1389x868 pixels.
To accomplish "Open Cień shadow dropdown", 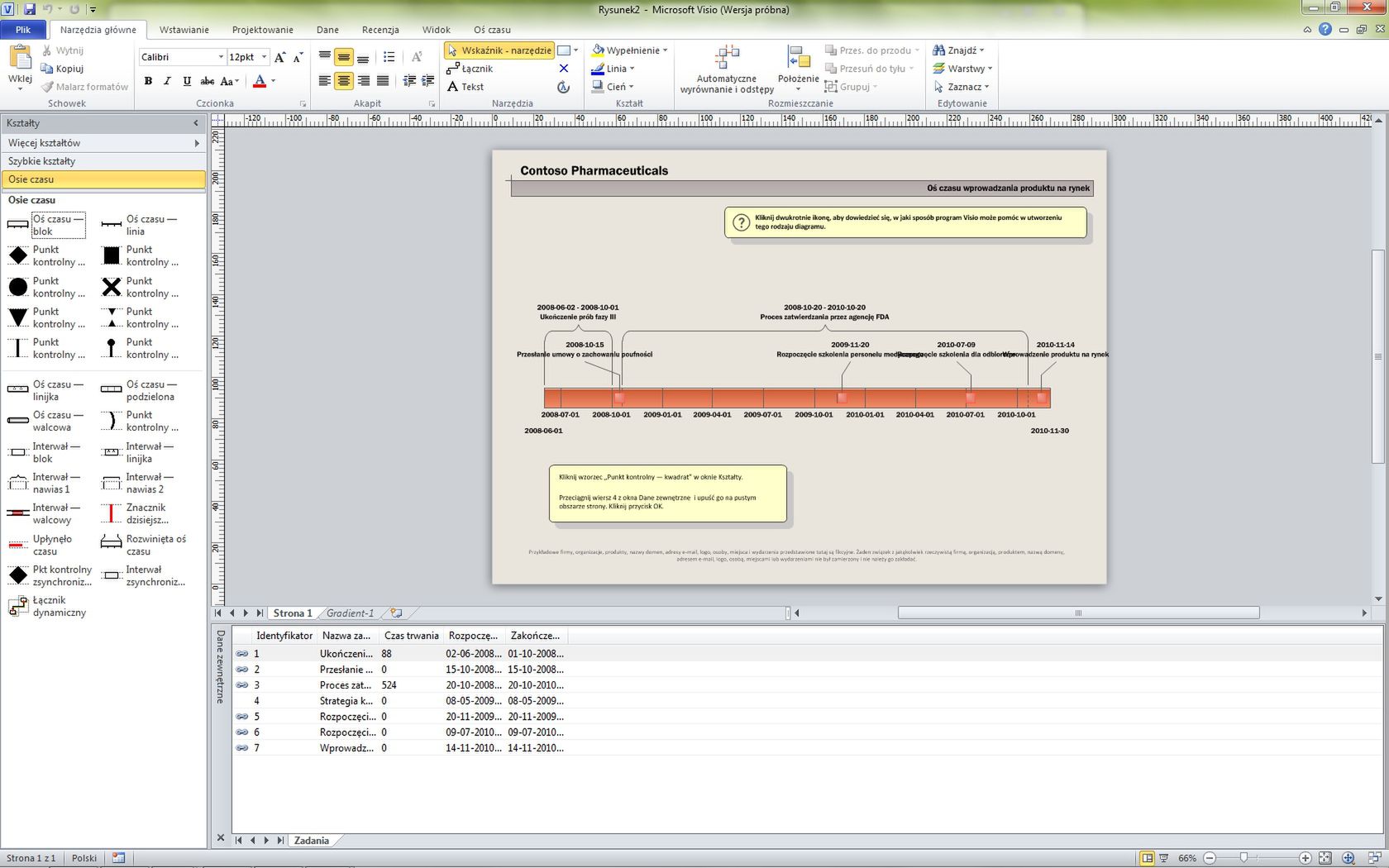I will [612, 87].
